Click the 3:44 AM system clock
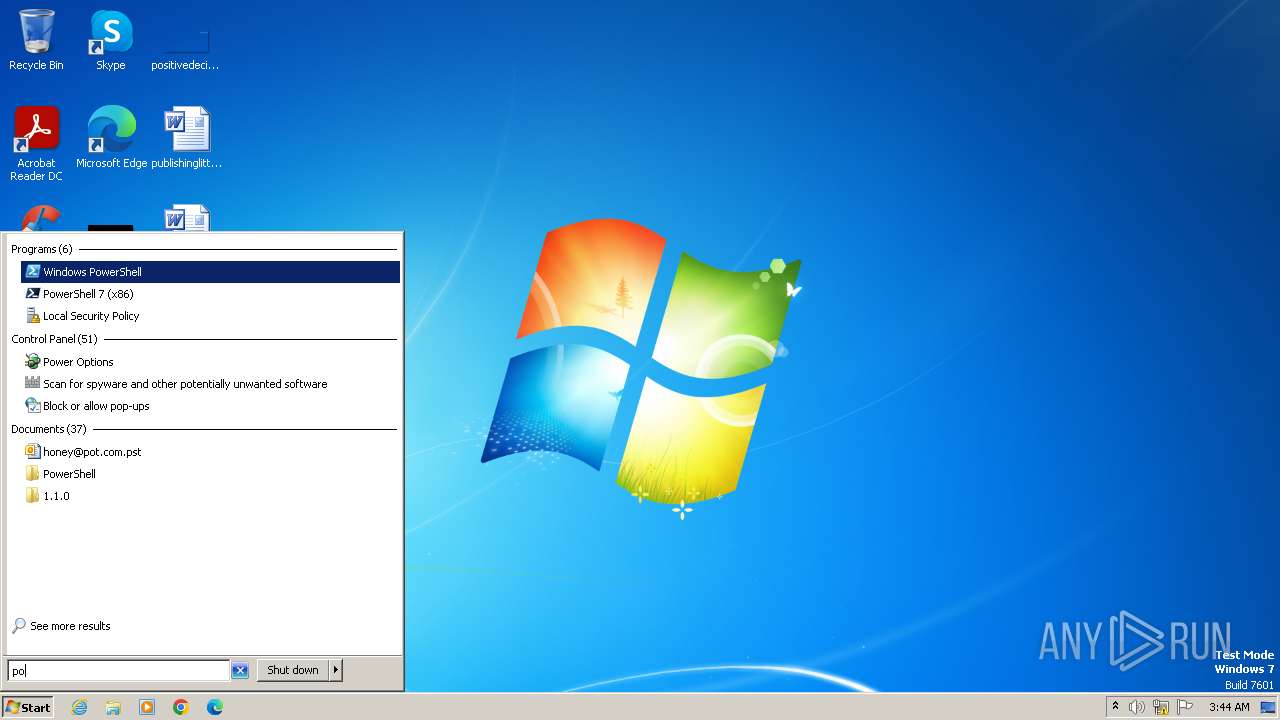 tap(1229, 707)
